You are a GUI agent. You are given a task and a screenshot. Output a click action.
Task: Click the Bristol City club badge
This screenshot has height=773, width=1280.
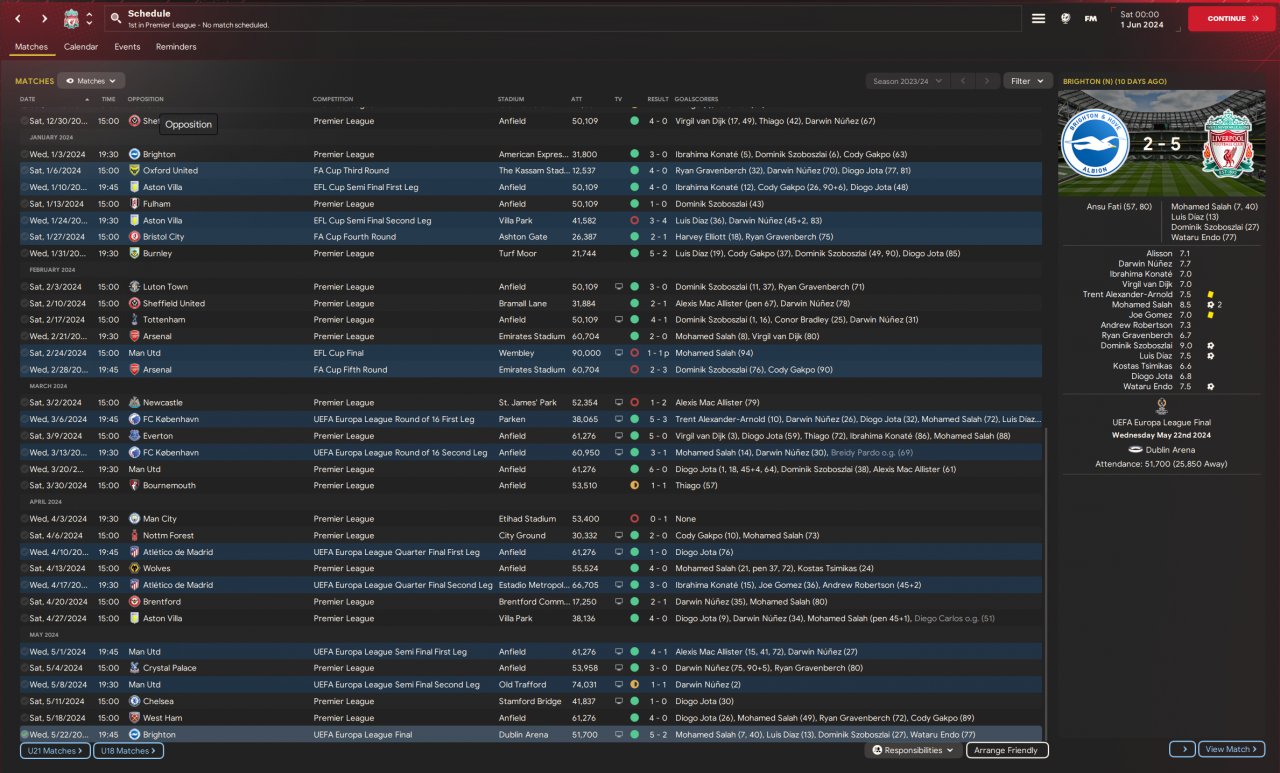point(134,237)
